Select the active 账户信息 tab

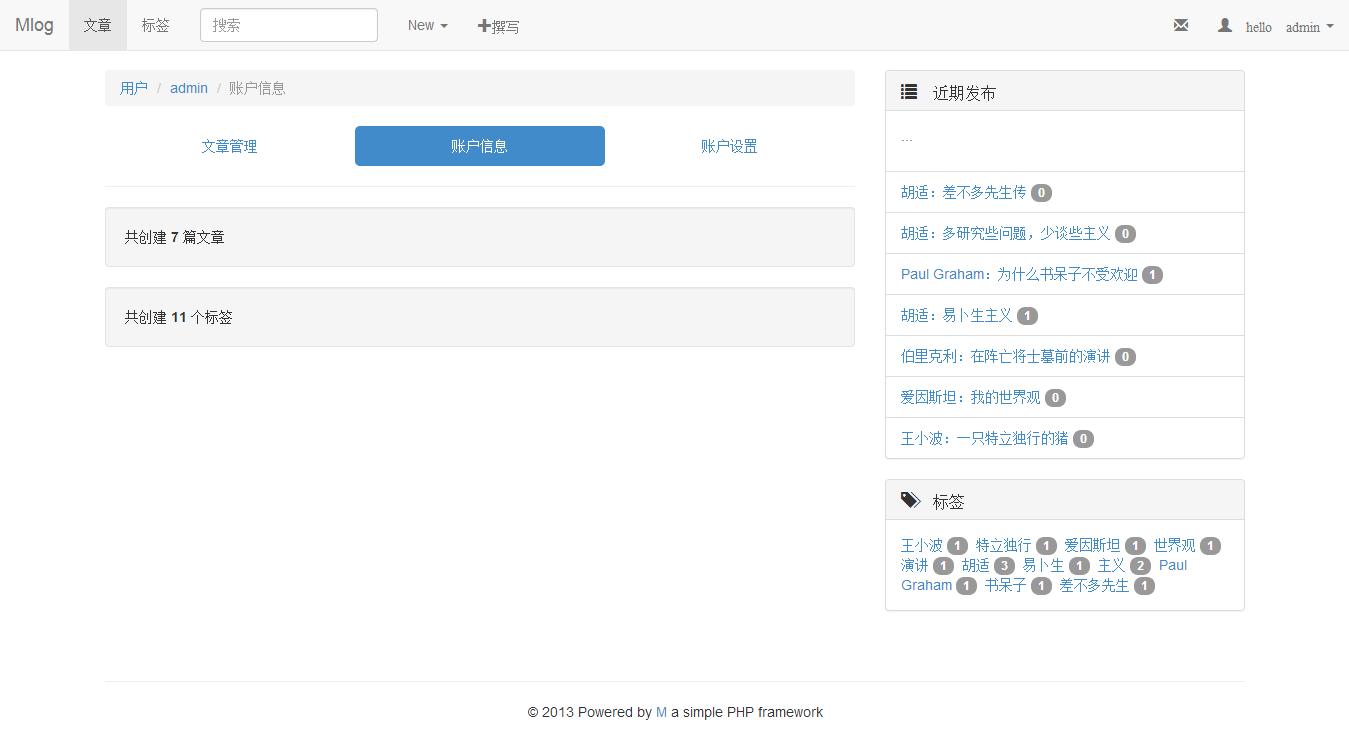pos(479,146)
